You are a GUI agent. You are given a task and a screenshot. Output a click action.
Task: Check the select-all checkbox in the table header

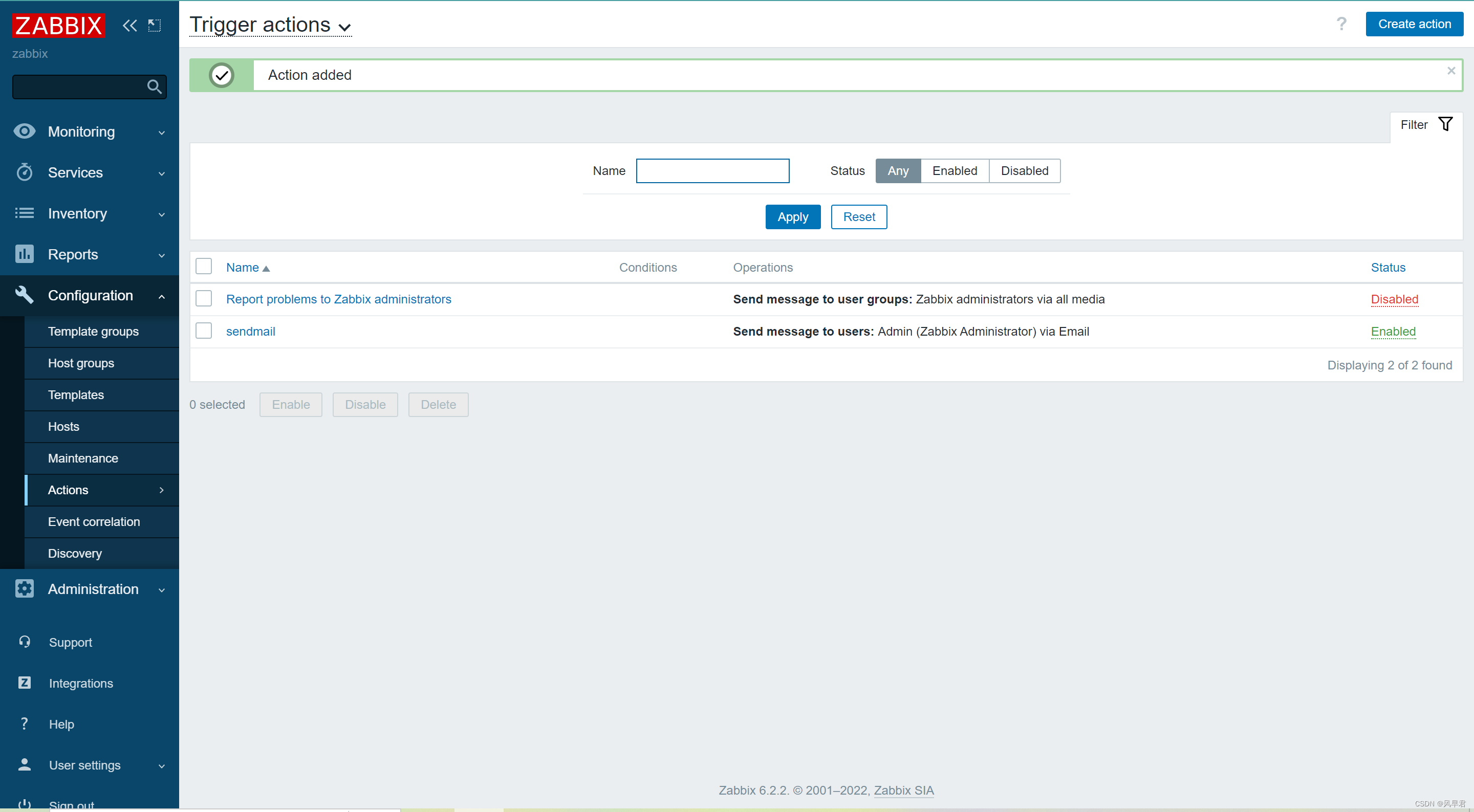pyautogui.click(x=204, y=267)
